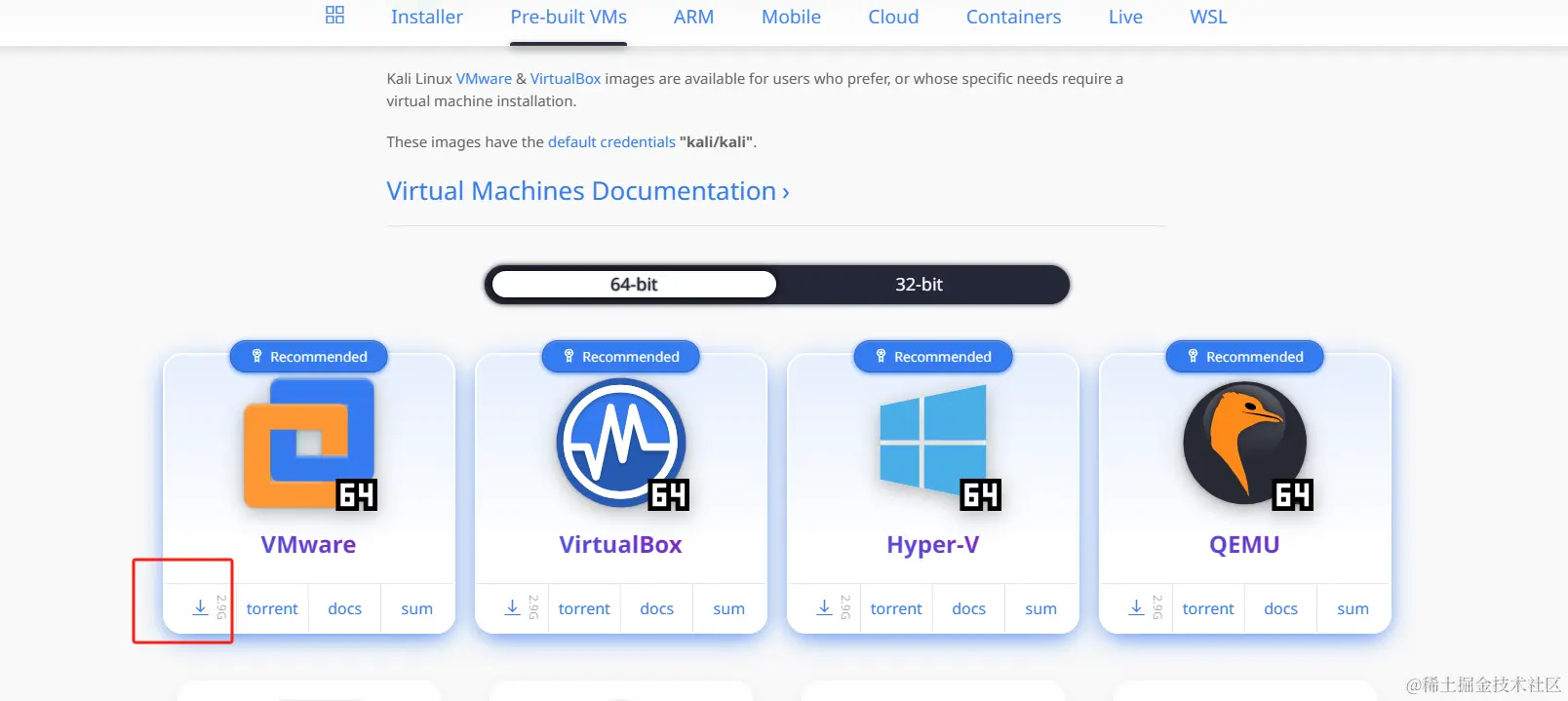Open the Mobile tab
1568x701 pixels.
[x=791, y=17]
